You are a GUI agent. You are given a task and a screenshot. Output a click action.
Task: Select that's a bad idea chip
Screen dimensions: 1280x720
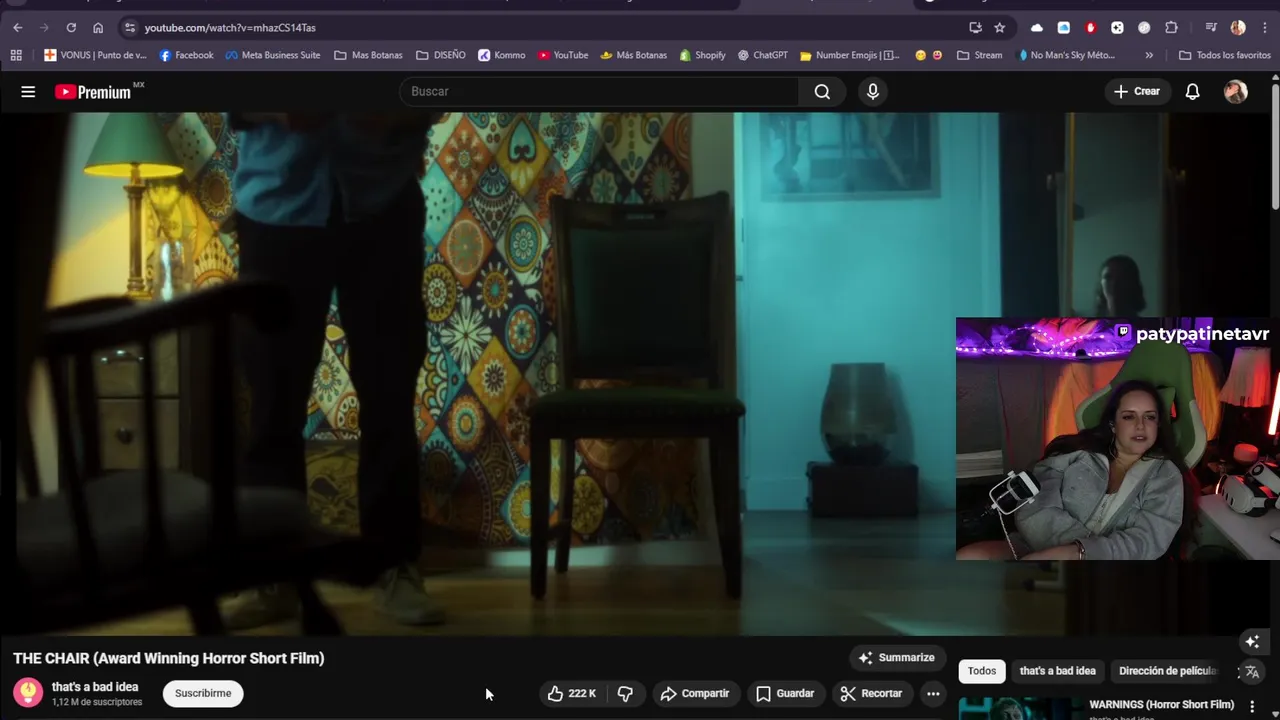click(1057, 671)
